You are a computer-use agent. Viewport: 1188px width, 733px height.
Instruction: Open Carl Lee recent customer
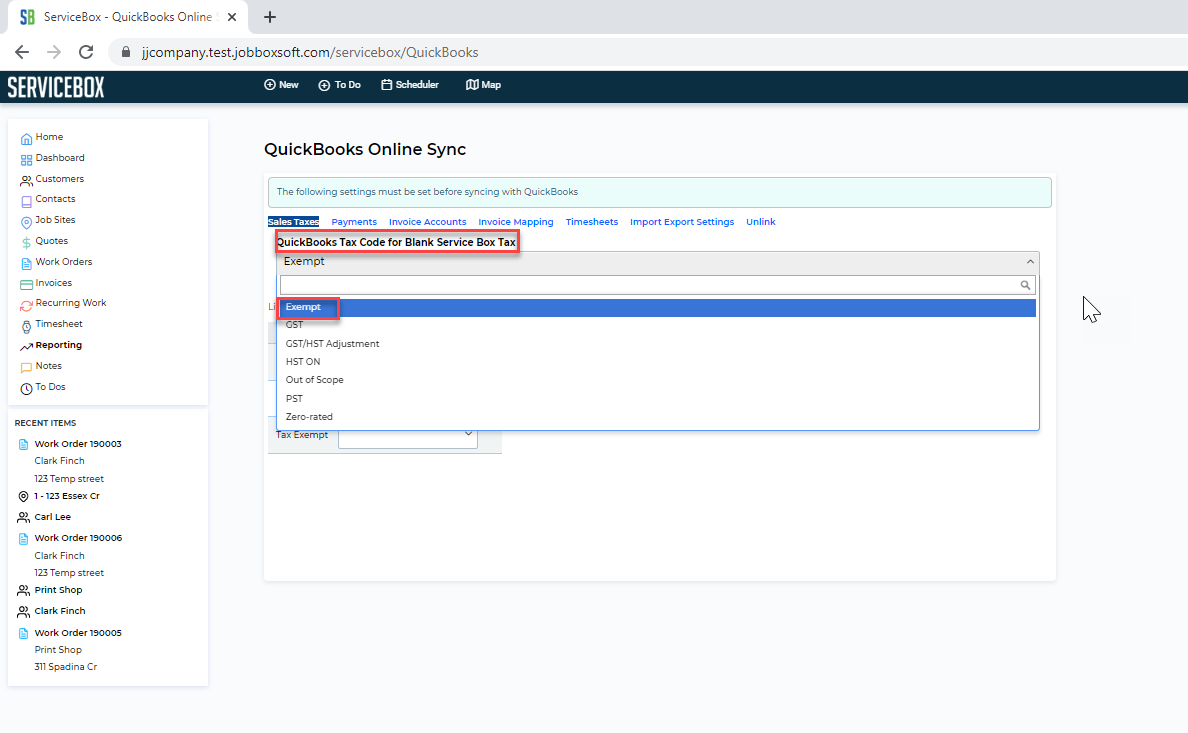pyautogui.click(x=52, y=517)
